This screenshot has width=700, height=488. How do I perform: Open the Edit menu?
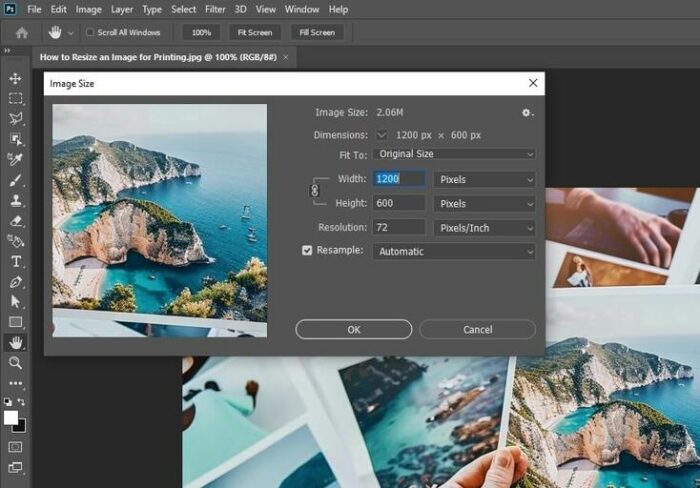58,9
